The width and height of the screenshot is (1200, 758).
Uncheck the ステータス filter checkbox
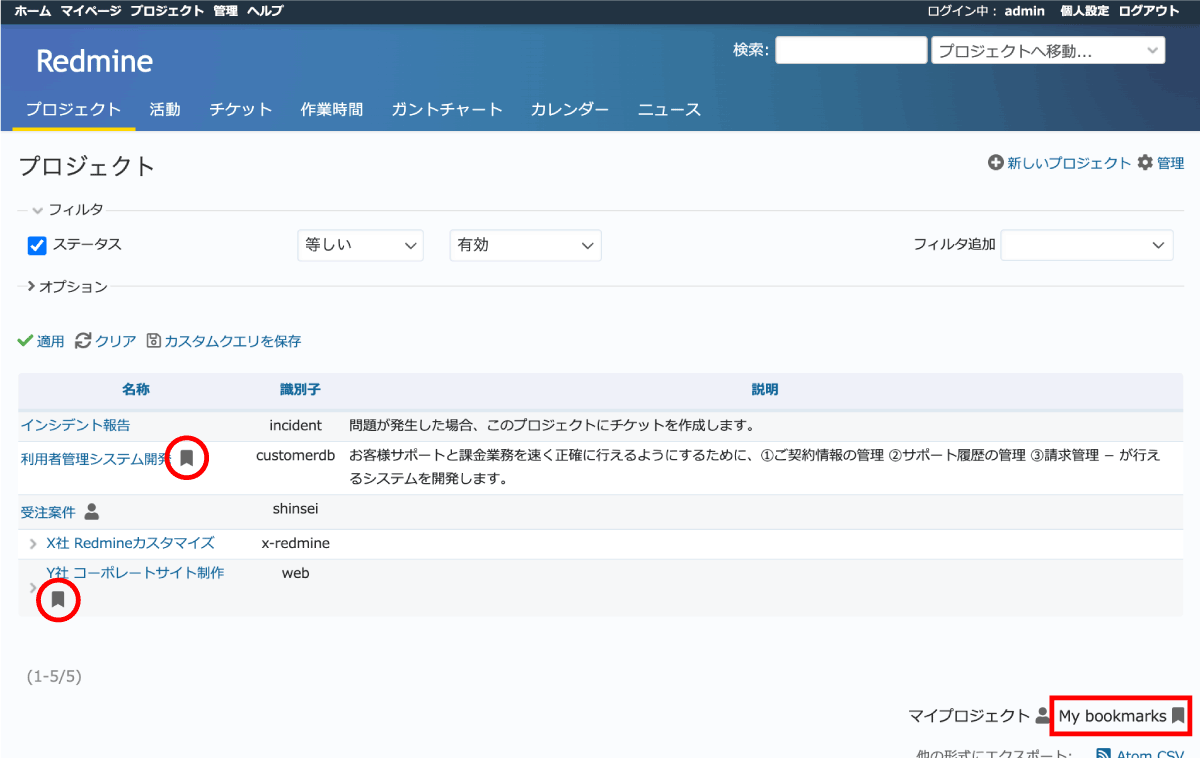tap(37, 245)
